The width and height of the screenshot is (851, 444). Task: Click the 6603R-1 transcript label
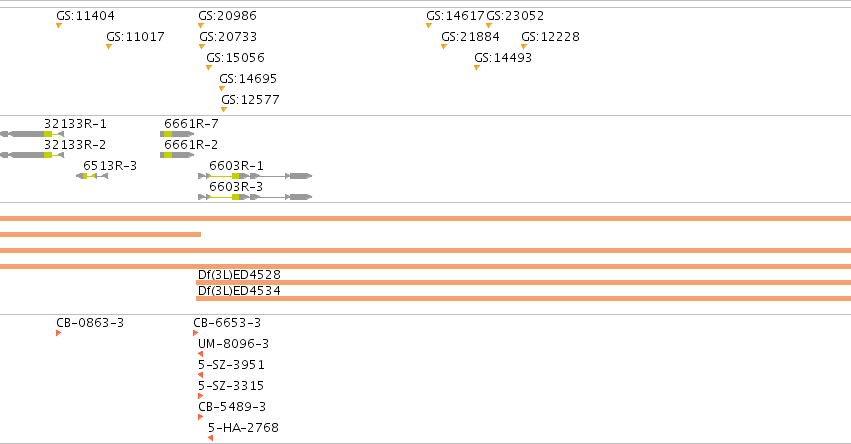click(x=237, y=166)
